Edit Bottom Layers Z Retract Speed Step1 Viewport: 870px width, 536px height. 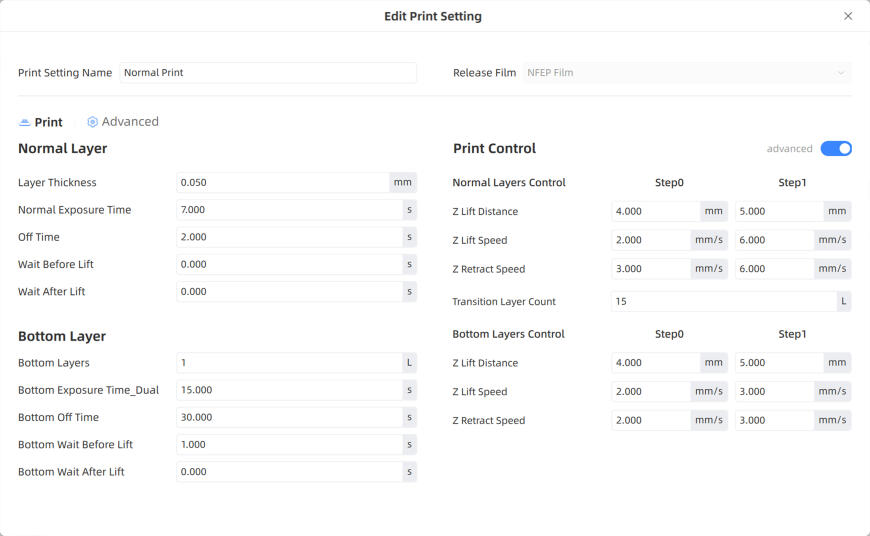click(775, 421)
